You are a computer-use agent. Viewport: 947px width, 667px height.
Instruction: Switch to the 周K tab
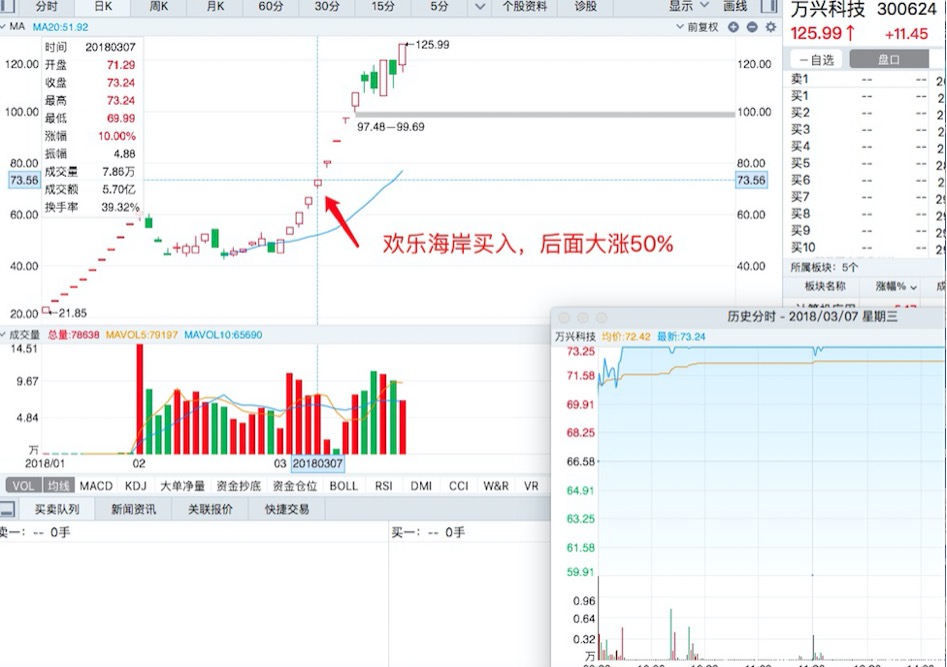(x=158, y=6)
